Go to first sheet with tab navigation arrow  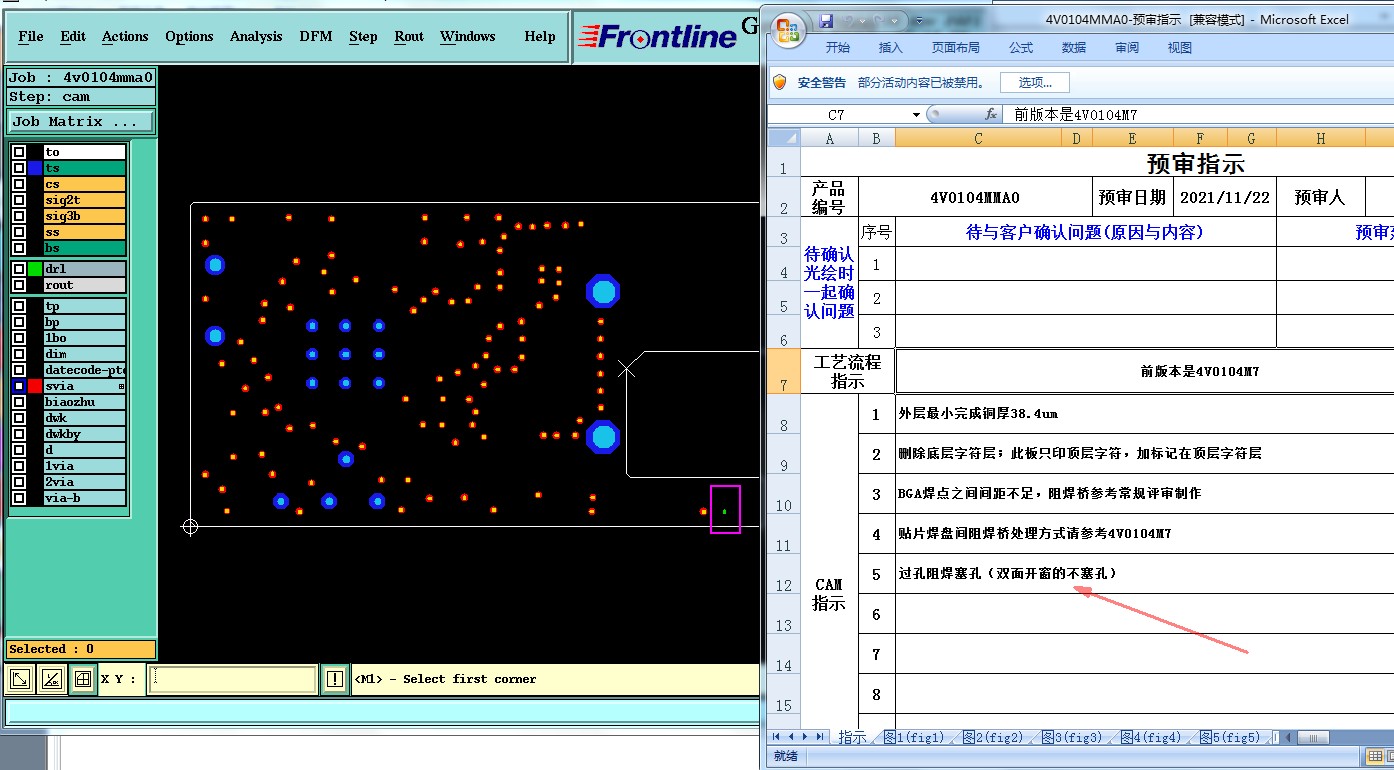click(776, 737)
